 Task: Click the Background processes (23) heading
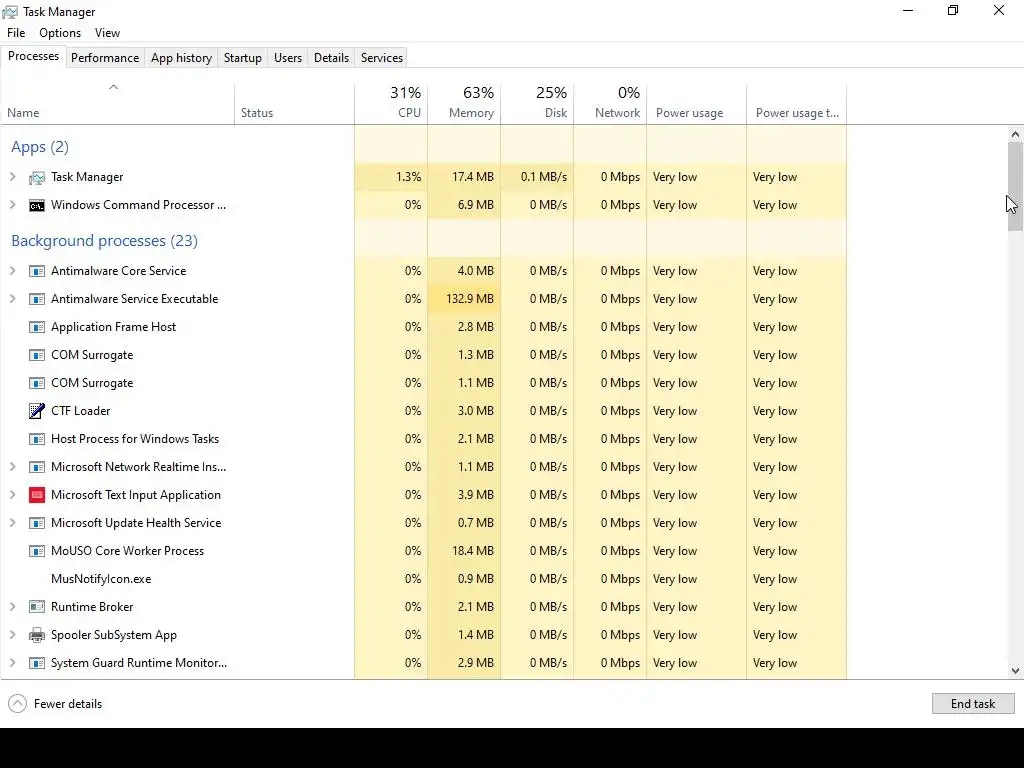click(104, 241)
